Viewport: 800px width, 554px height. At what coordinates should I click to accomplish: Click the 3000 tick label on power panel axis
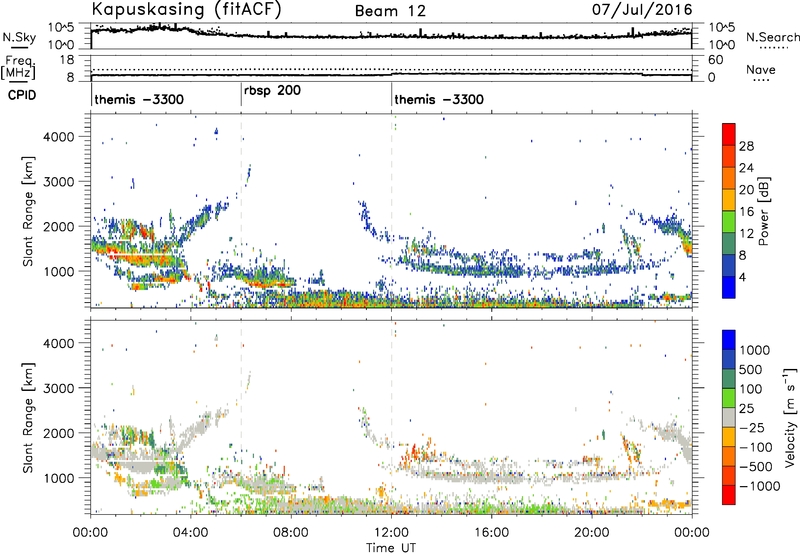tap(59, 182)
